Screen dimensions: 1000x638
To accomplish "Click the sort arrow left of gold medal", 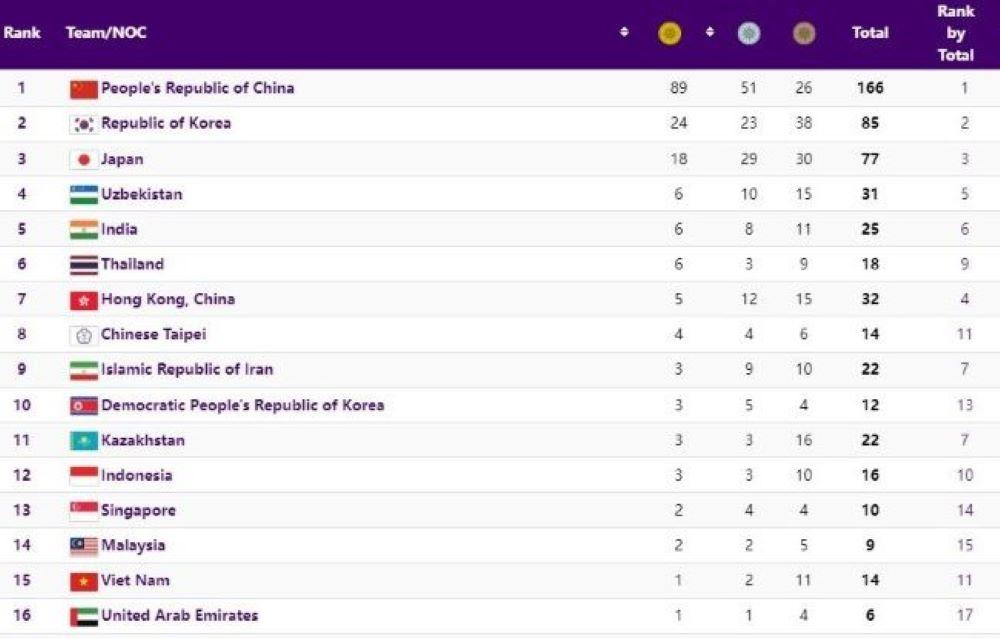I will tap(624, 33).
